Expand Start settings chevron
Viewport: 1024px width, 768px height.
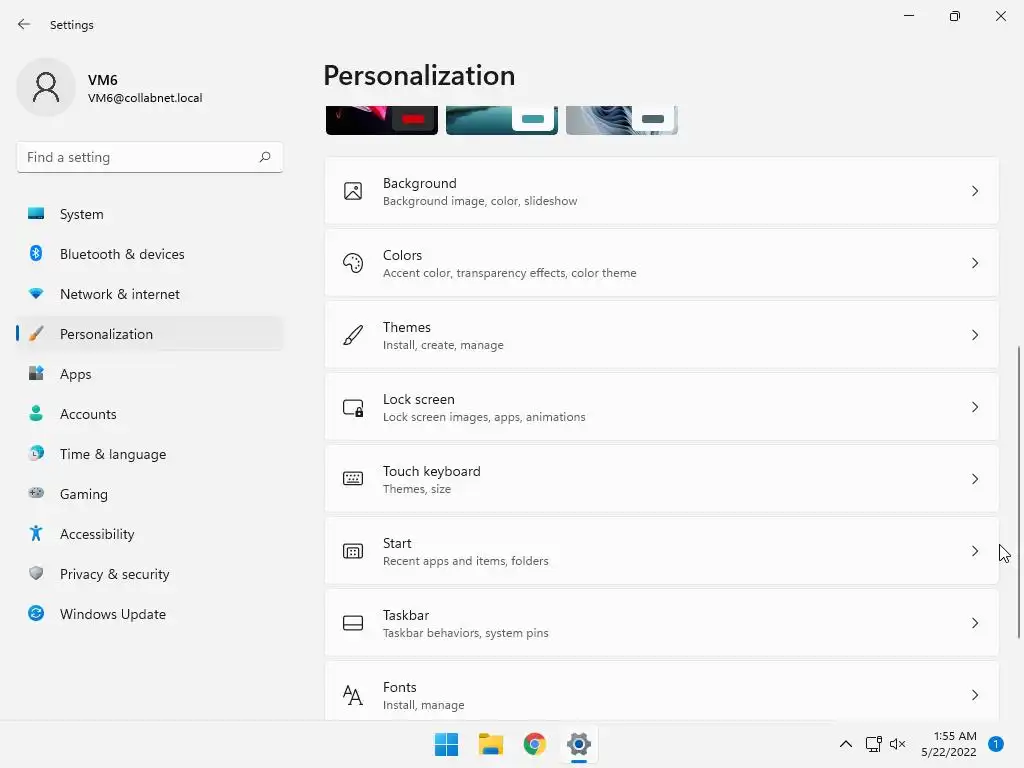[974, 551]
